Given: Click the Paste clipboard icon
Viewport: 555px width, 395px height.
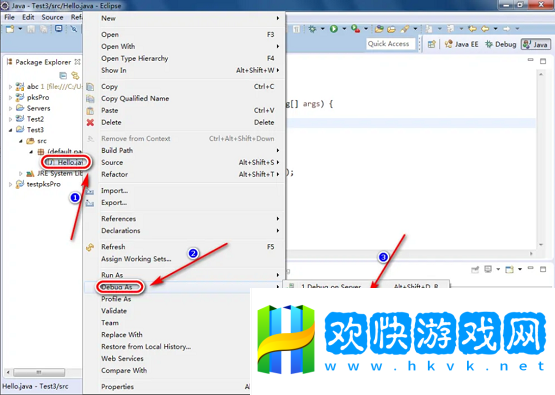Looking at the screenshot, I should (x=90, y=110).
